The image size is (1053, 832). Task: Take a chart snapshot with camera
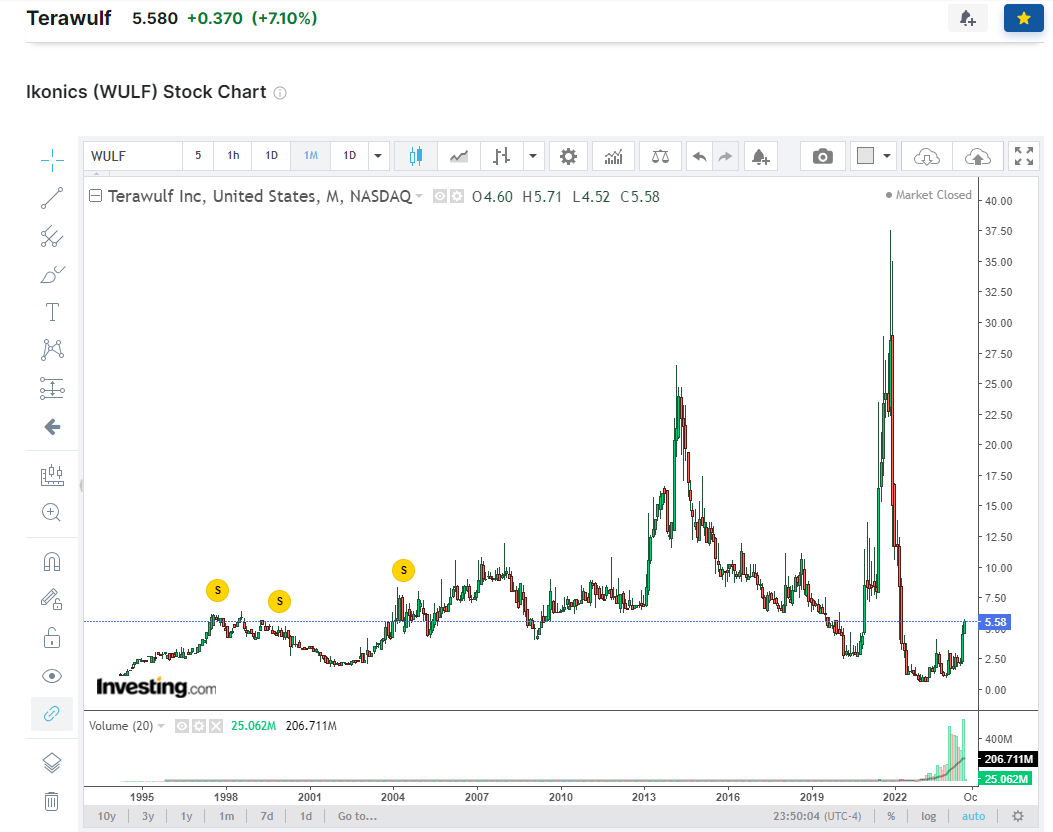823,156
